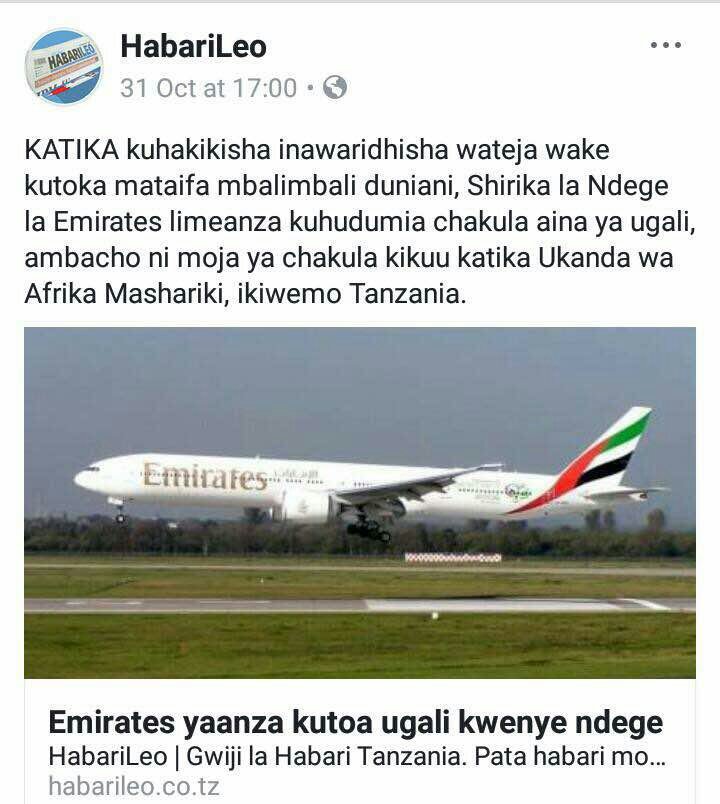Click the Emirates lettering on the fuselage
Image resolution: width=720 pixels, height=804 pixels.
(x=205, y=476)
